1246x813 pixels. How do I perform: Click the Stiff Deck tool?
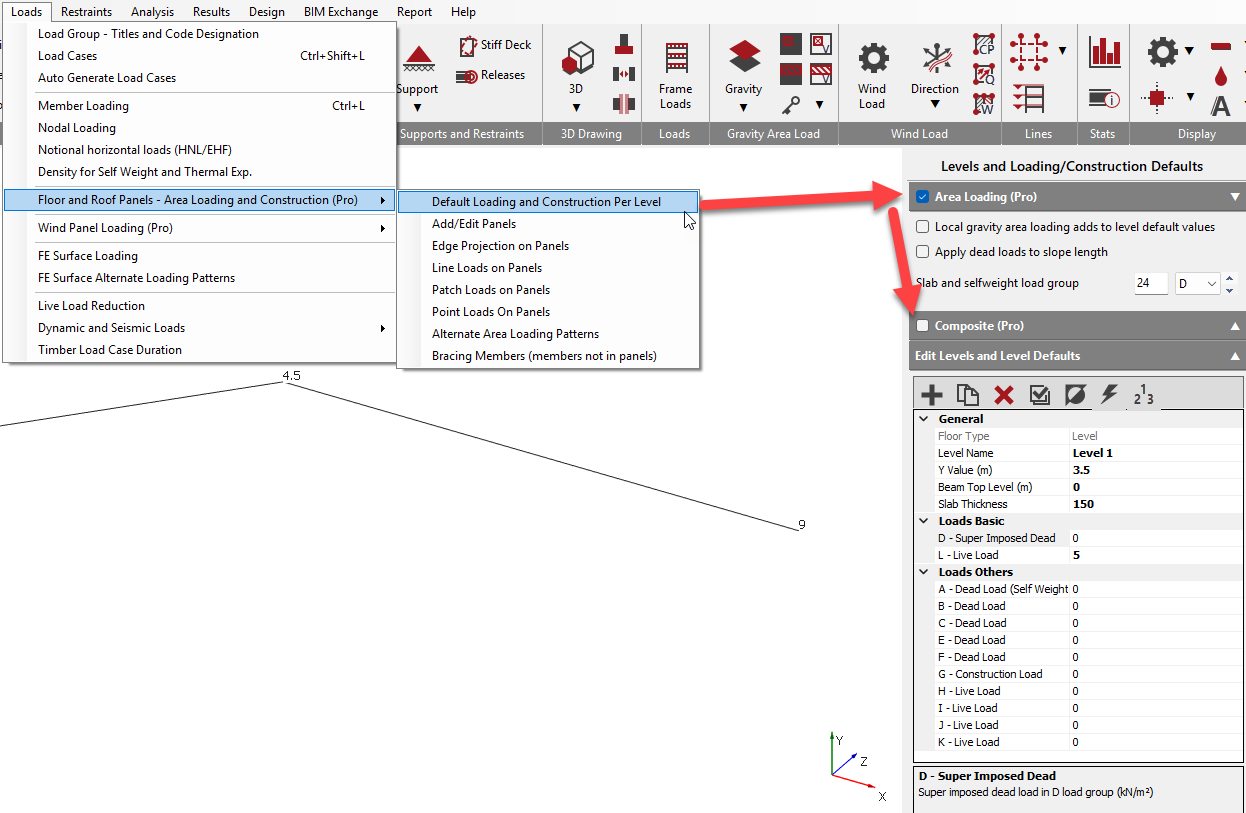coord(495,45)
